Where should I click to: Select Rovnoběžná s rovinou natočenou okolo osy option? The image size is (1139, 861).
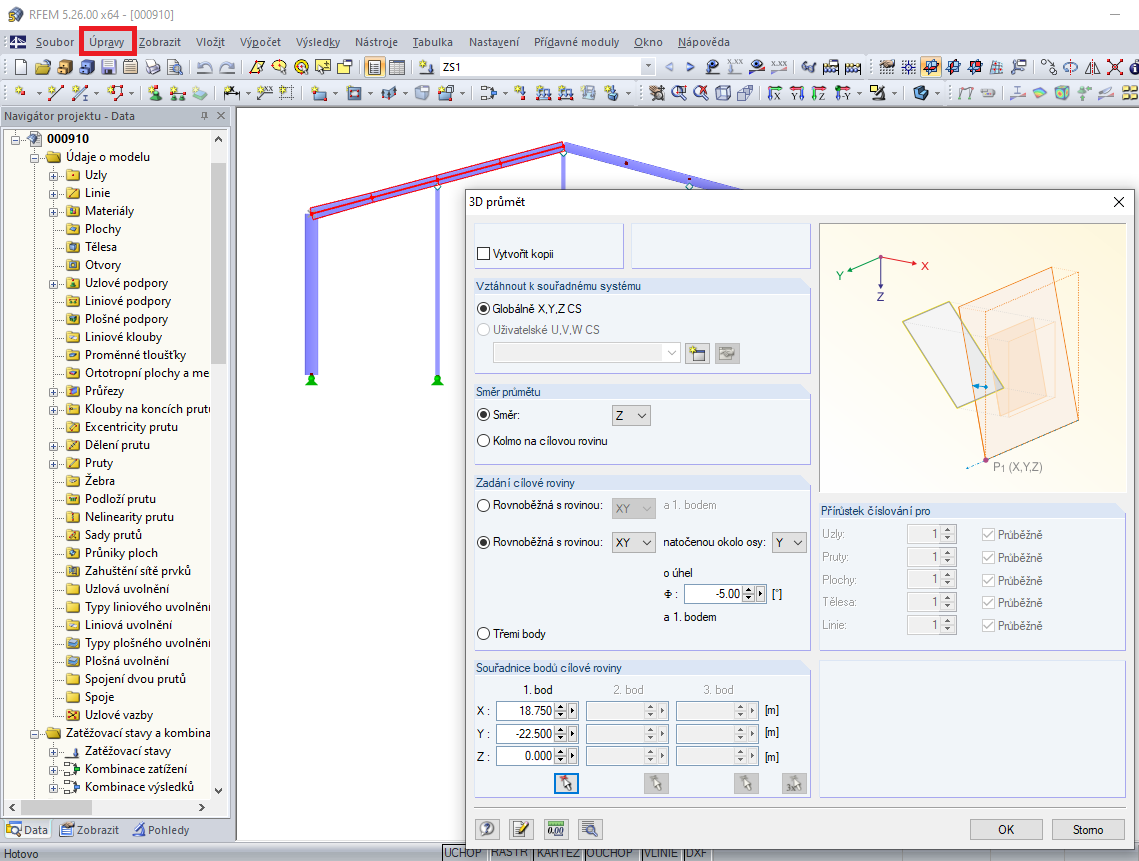pos(484,542)
